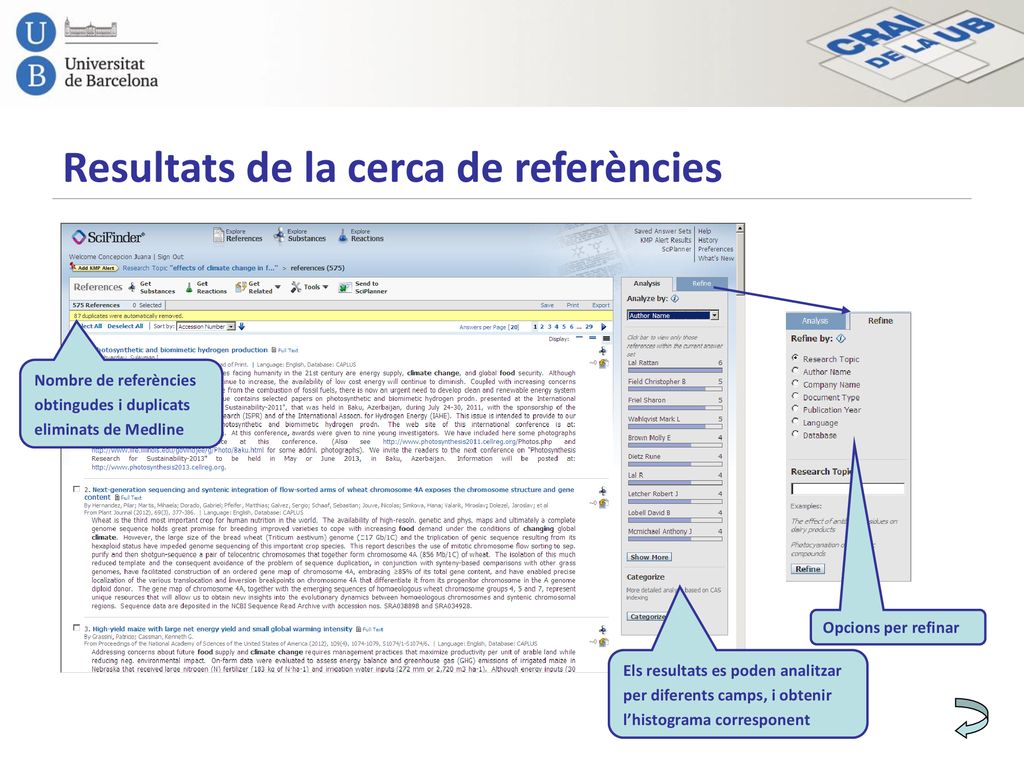Click Mcmichael Anthony J histogram bar

pyautogui.click(x=675, y=539)
